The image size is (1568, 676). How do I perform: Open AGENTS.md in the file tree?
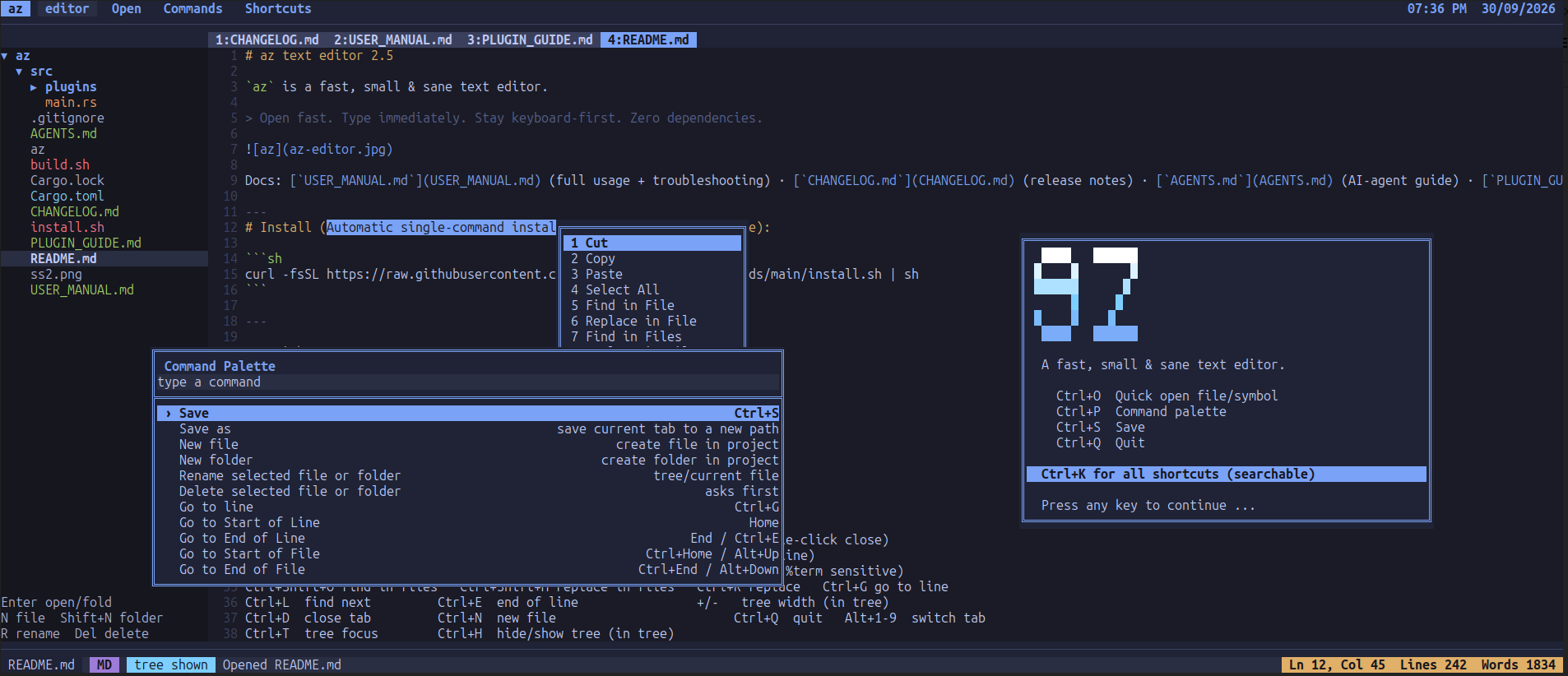click(x=63, y=134)
